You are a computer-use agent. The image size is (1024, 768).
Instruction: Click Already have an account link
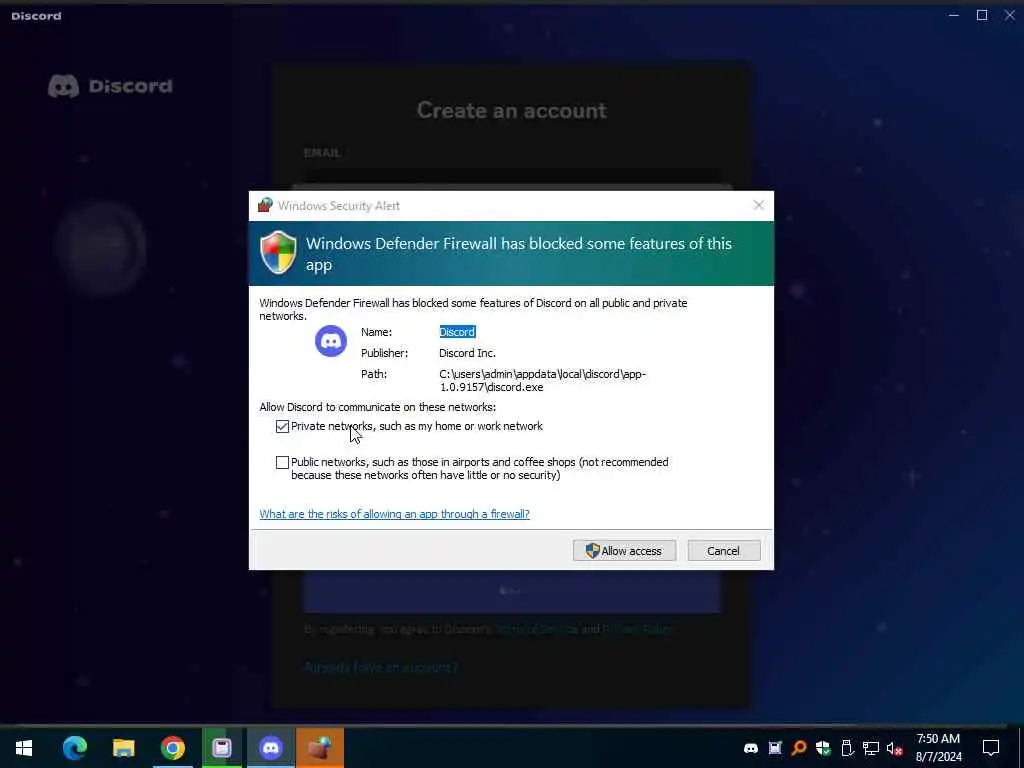(x=381, y=667)
